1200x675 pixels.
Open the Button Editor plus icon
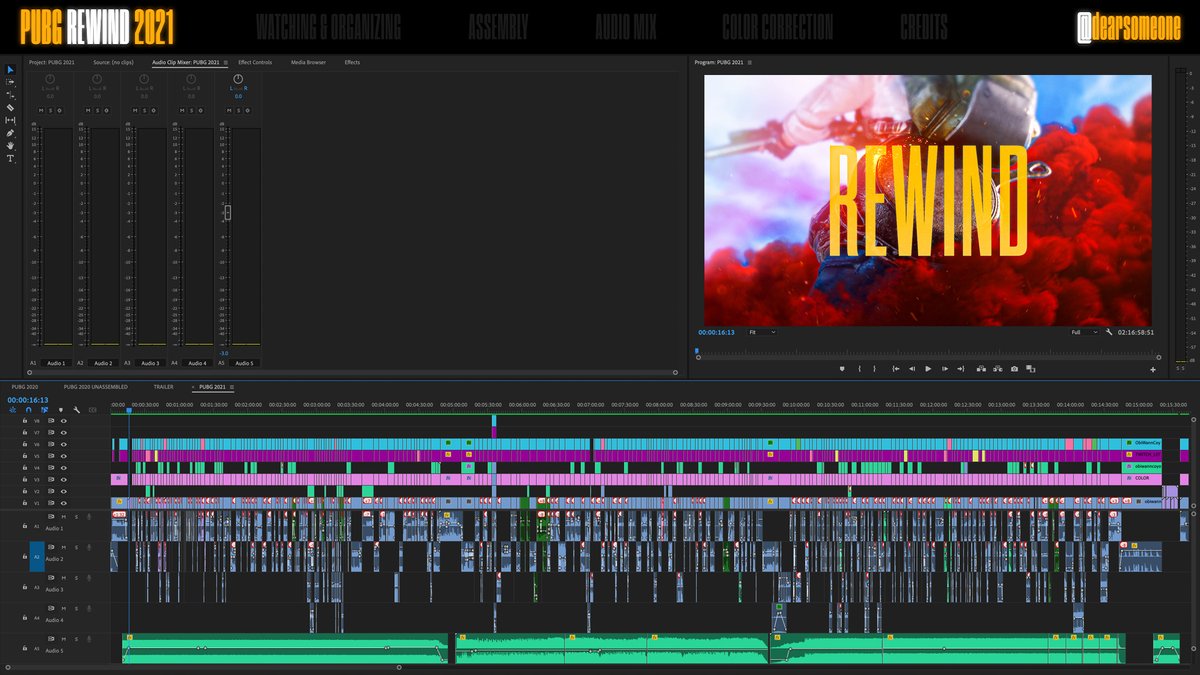[1153, 369]
